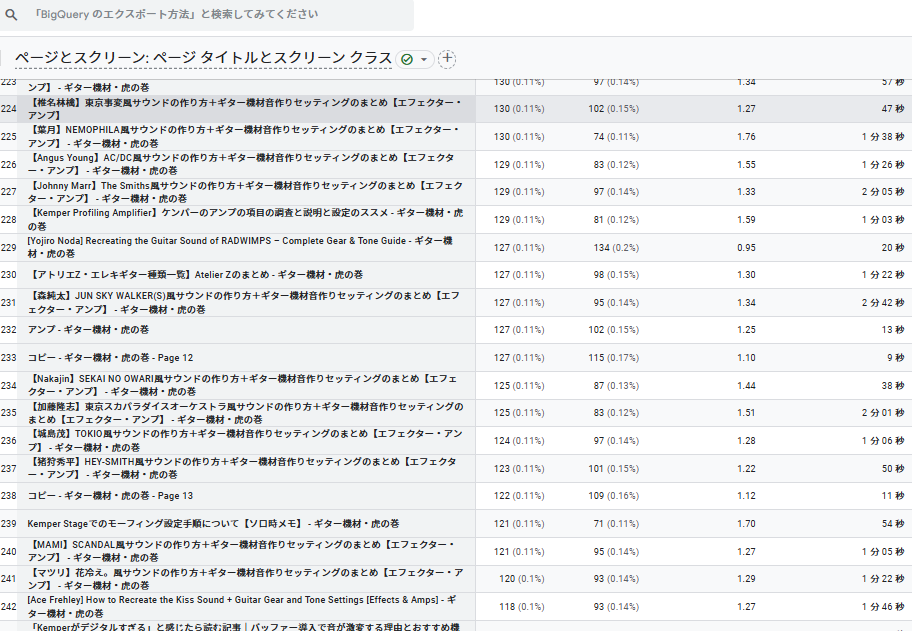Focus the BigQuery search input field

(210, 15)
